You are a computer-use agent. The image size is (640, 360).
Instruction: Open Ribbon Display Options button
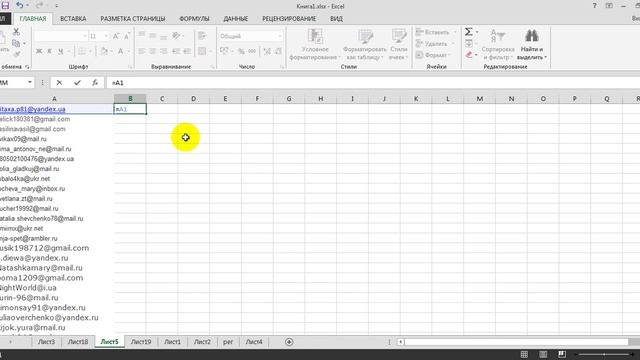pyautogui.click(x=609, y=6)
